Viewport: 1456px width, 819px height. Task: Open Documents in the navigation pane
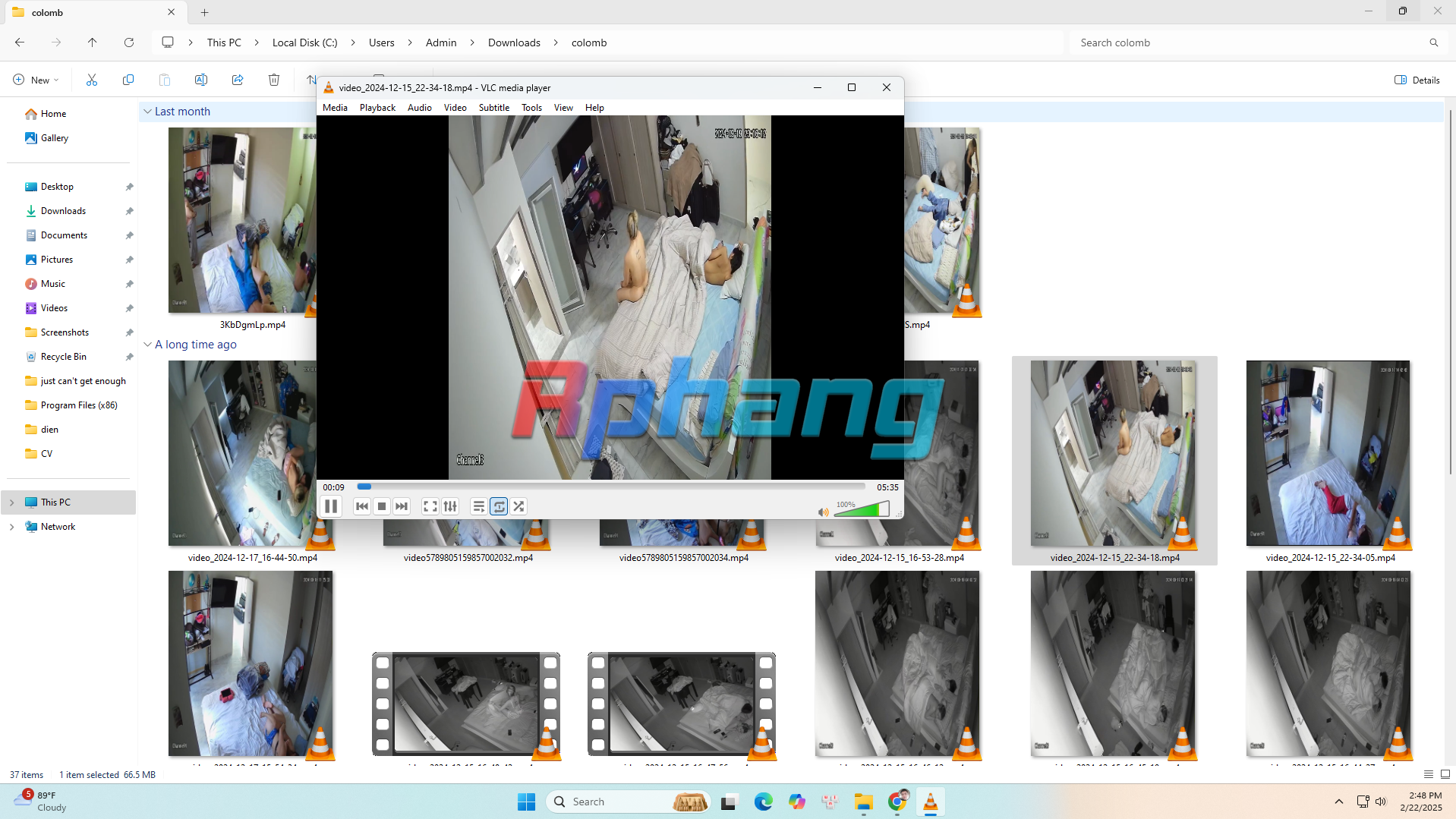[64, 235]
